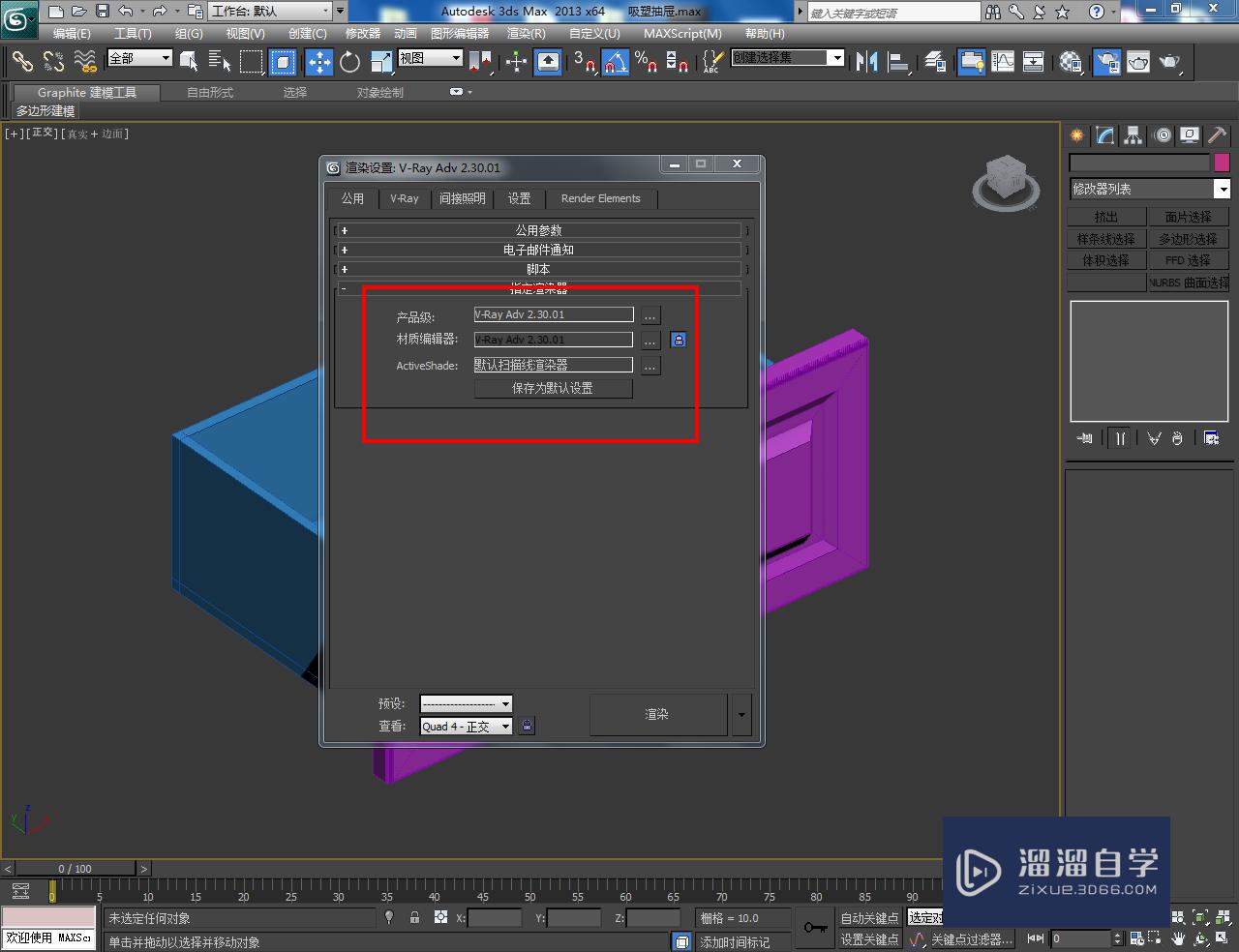
Task: Click Pin Stack icon below modifier stack
Action: tap(1085, 438)
